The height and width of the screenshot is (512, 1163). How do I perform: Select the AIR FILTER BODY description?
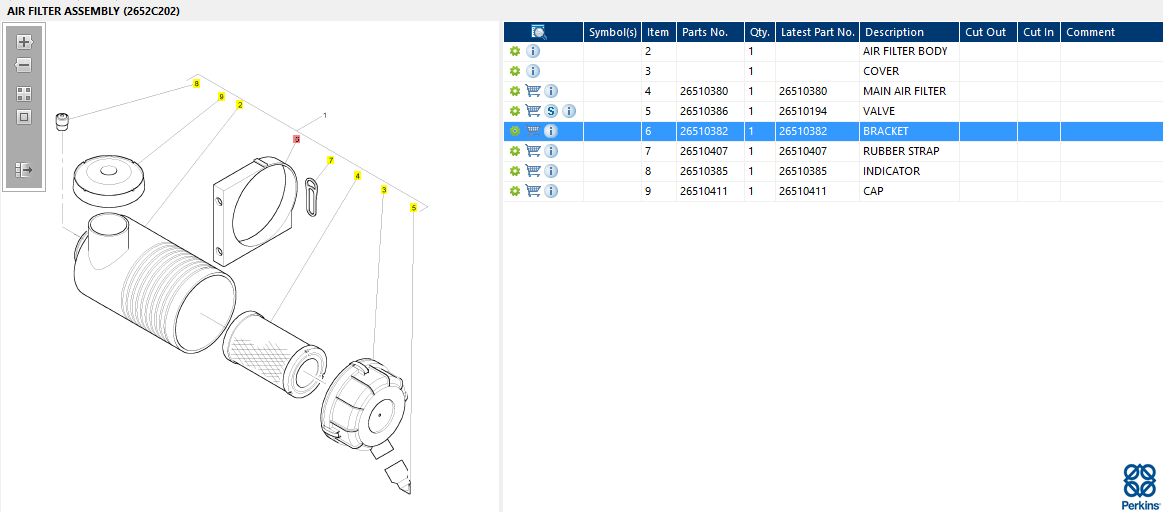tap(905, 51)
